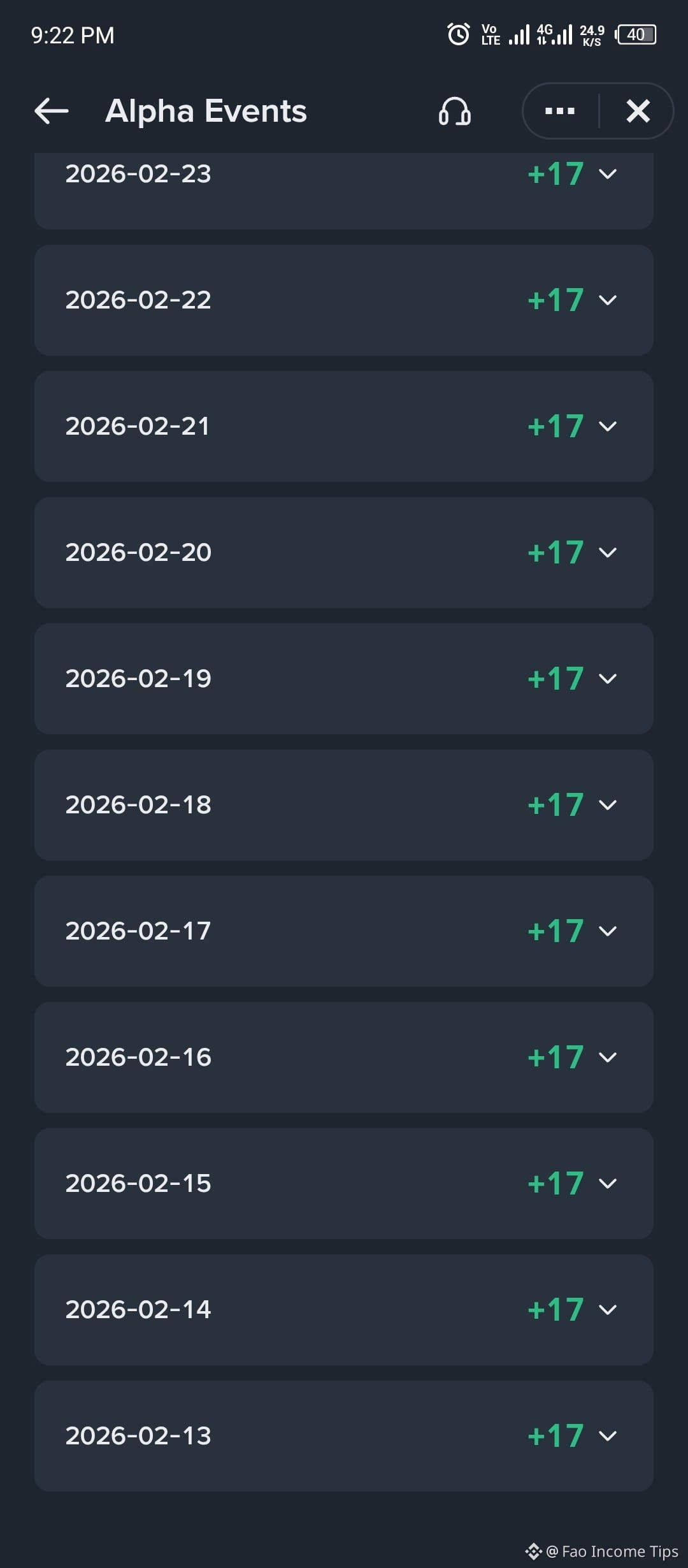This screenshot has height=1568, width=688.
Task: Tap the alarm clock status icon
Action: coord(459,34)
